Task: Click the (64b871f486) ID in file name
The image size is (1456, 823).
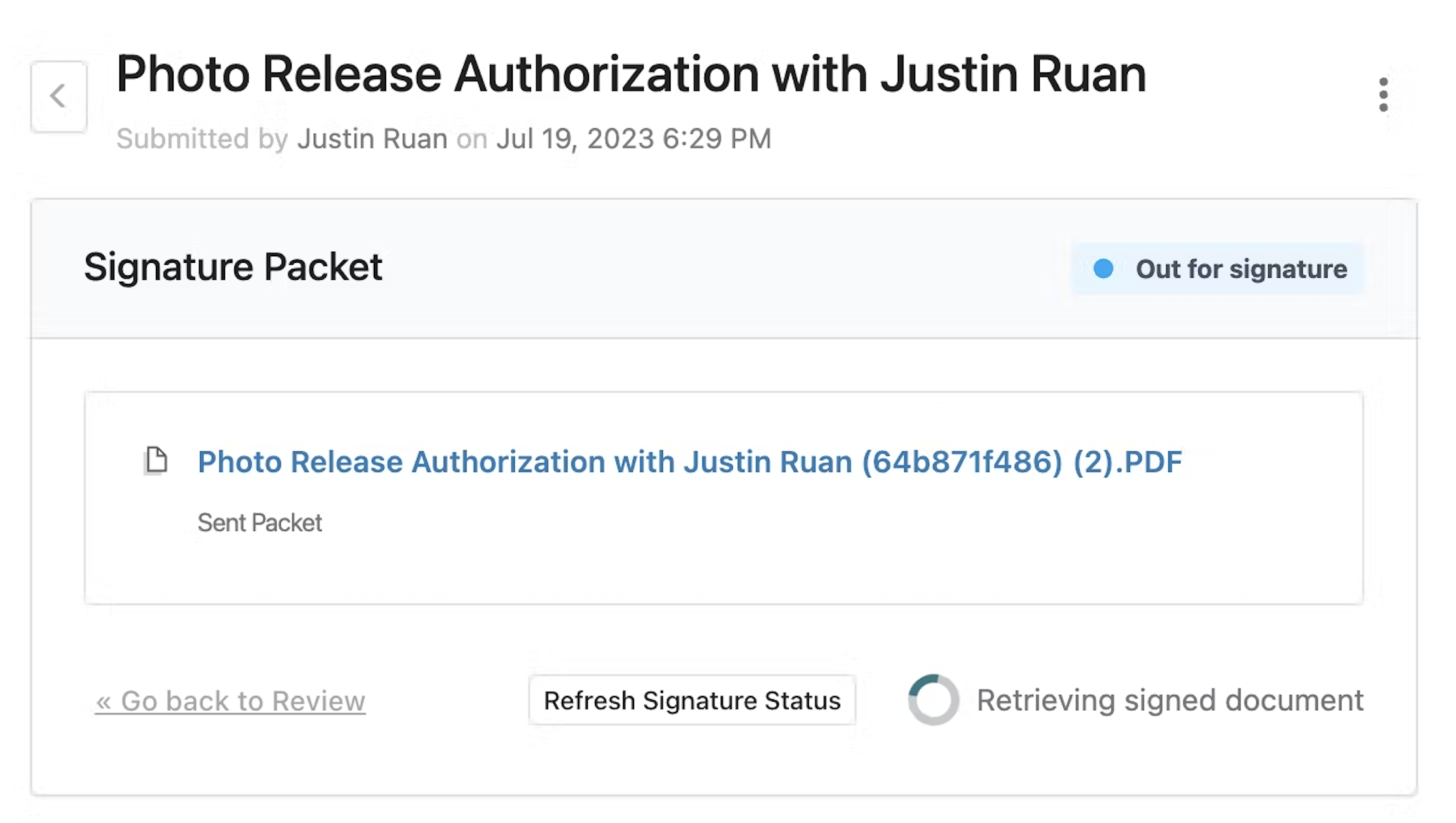Action: pos(962,462)
